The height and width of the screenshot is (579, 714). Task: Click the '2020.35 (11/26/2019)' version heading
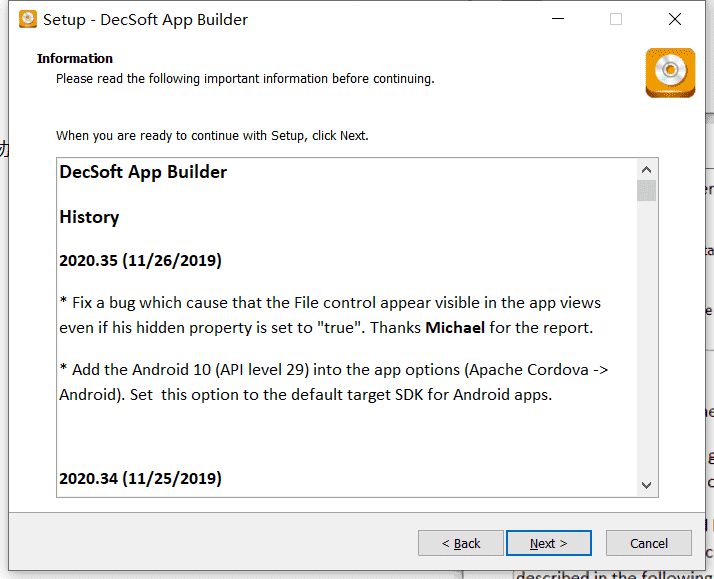pyautogui.click(x=140, y=260)
